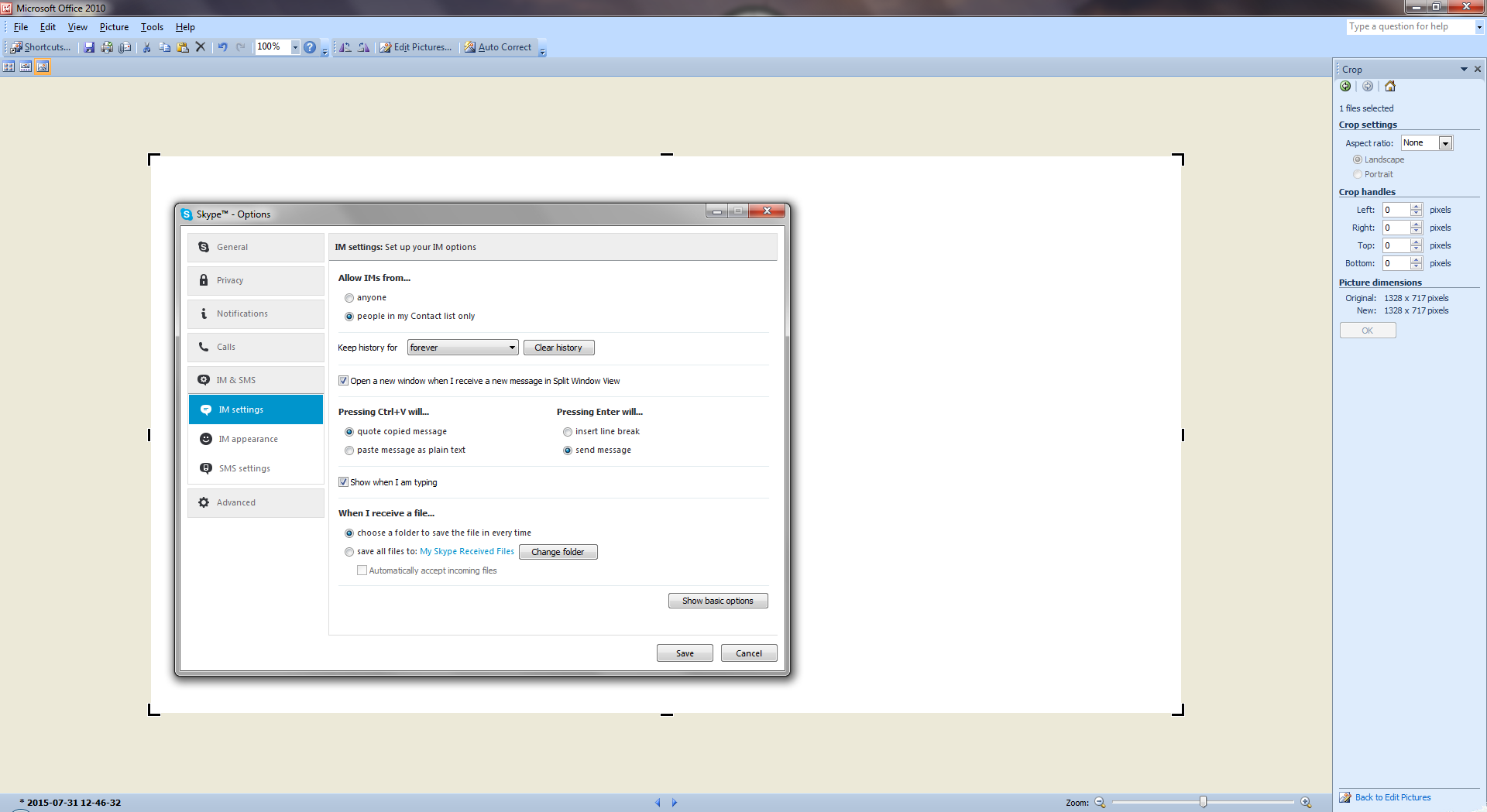The height and width of the screenshot is (812, 1487).
Task: Open Picture Manager Help via question mark icon
Action: tap(310, 47)
